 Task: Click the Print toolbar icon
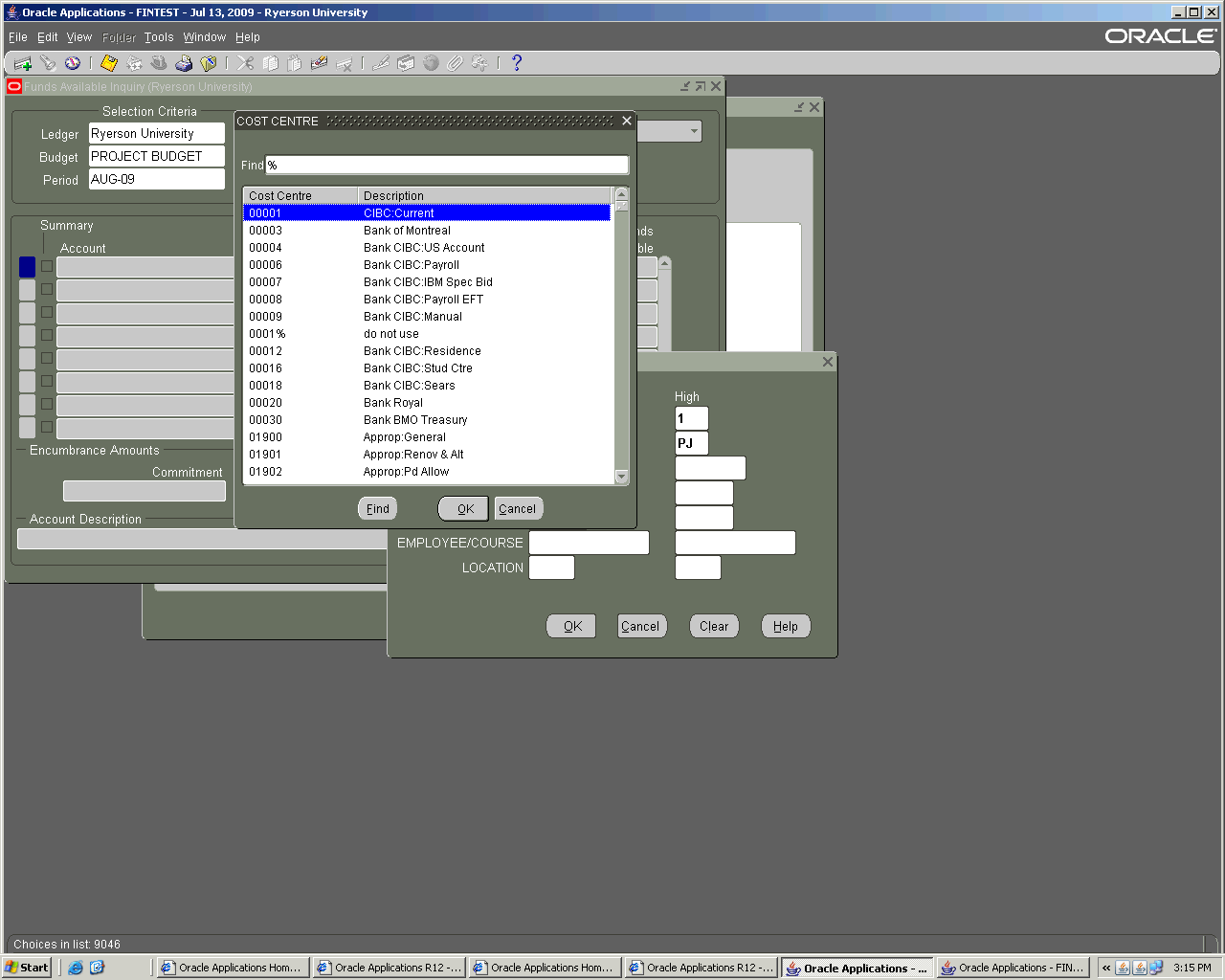[x=184, y=63]
